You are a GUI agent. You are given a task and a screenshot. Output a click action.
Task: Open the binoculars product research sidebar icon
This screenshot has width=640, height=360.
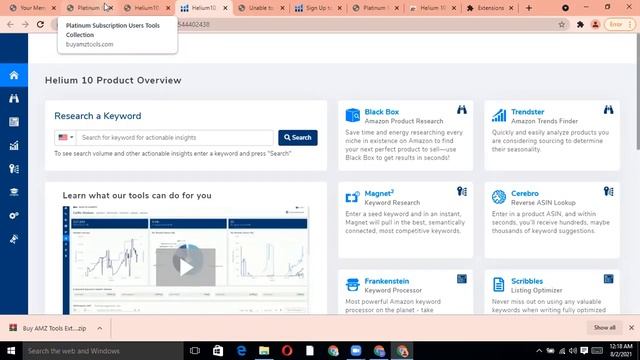(x=14, y=98)
